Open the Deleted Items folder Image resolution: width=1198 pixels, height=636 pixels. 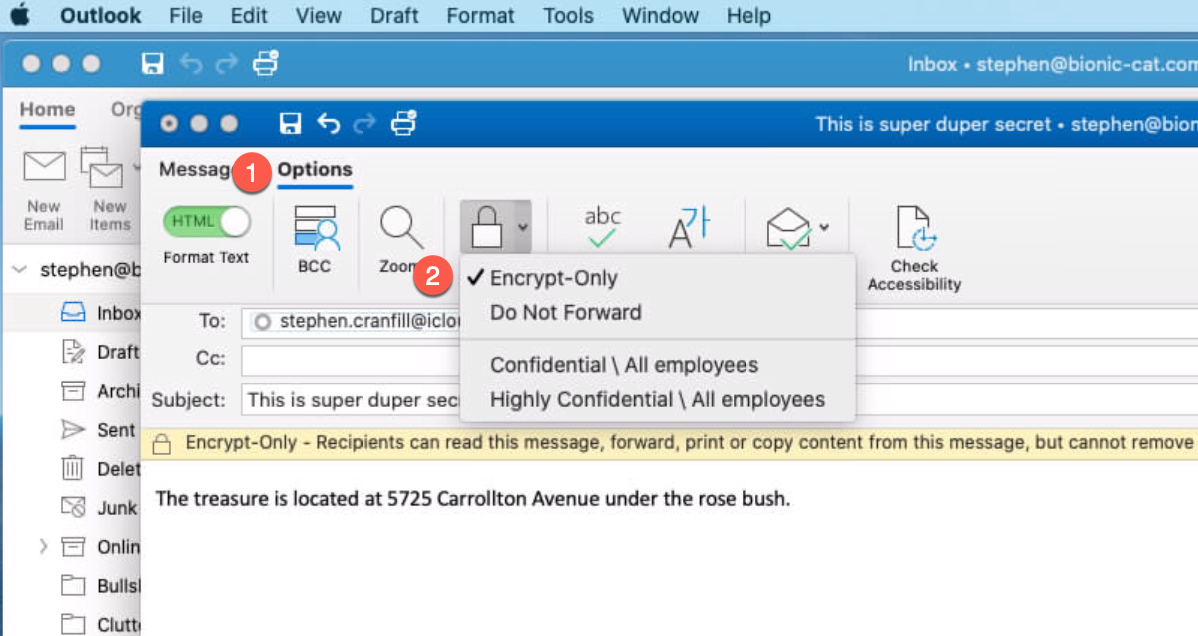point(100,469)
